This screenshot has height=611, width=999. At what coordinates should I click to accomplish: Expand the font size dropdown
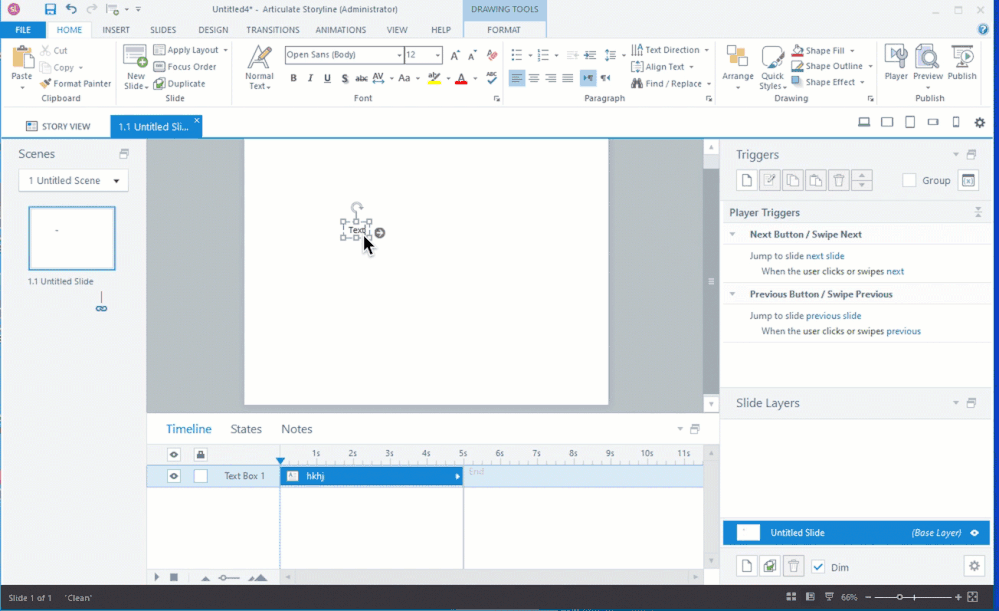[x=437, y=55]
